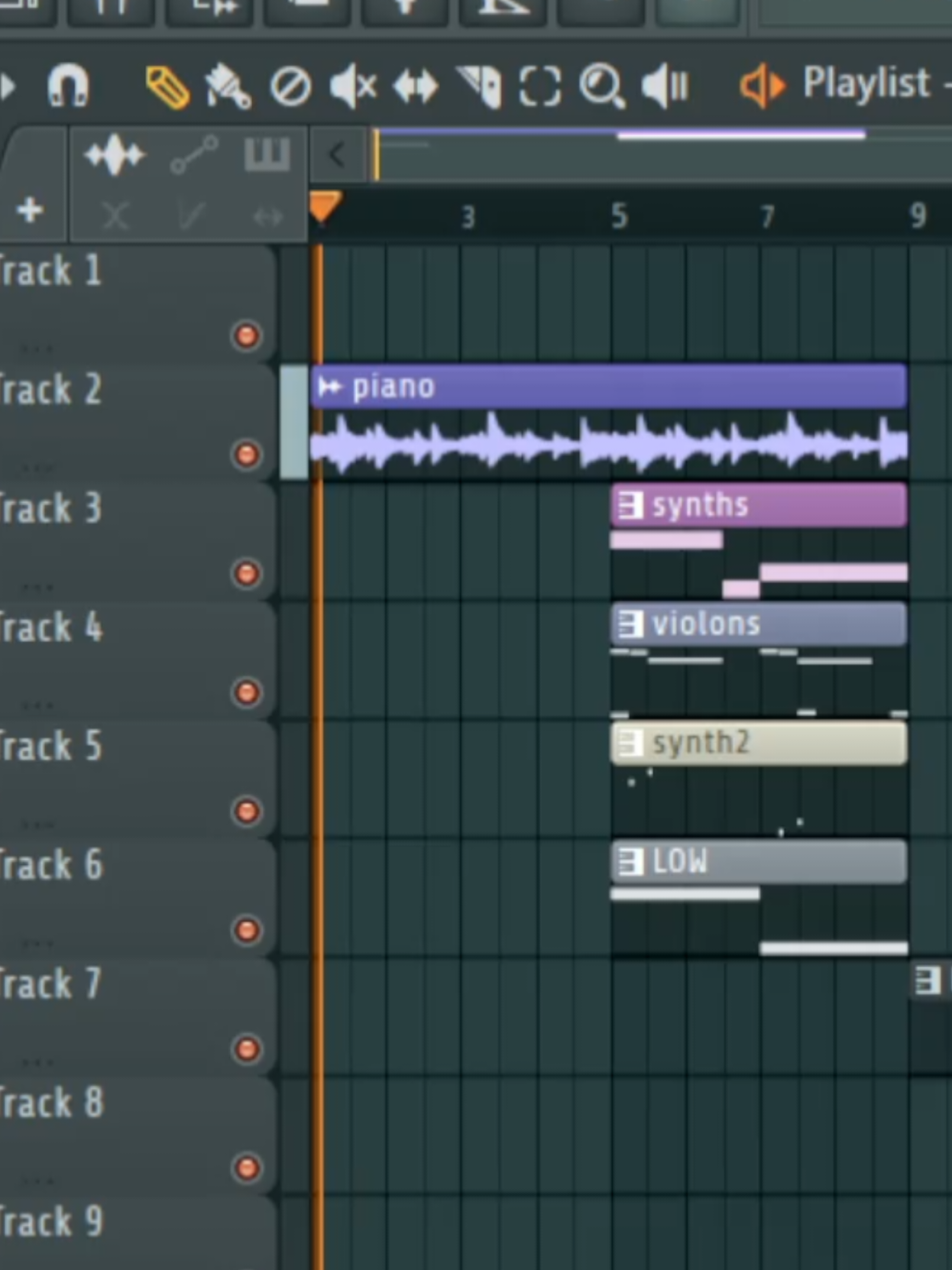This screenshot has width=952, height=1270.
Task: Click the Track 7 clip icon at right edge
Action: [928, 980]
